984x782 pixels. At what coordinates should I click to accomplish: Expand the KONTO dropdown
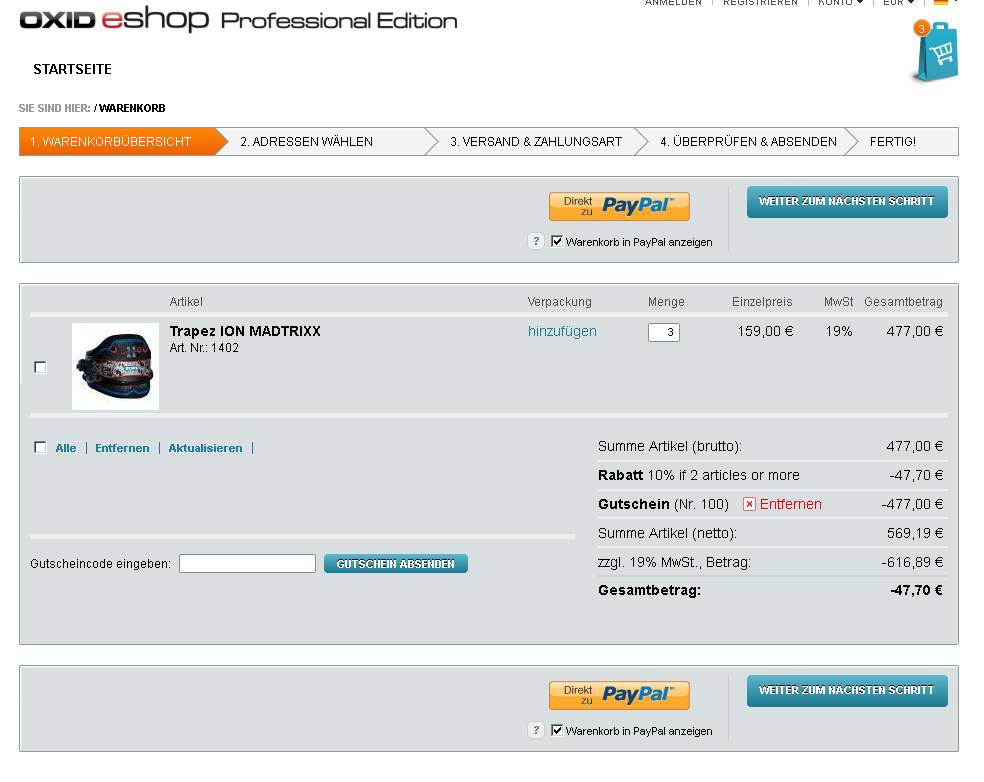pyautogui.click(x=840, y=3)
